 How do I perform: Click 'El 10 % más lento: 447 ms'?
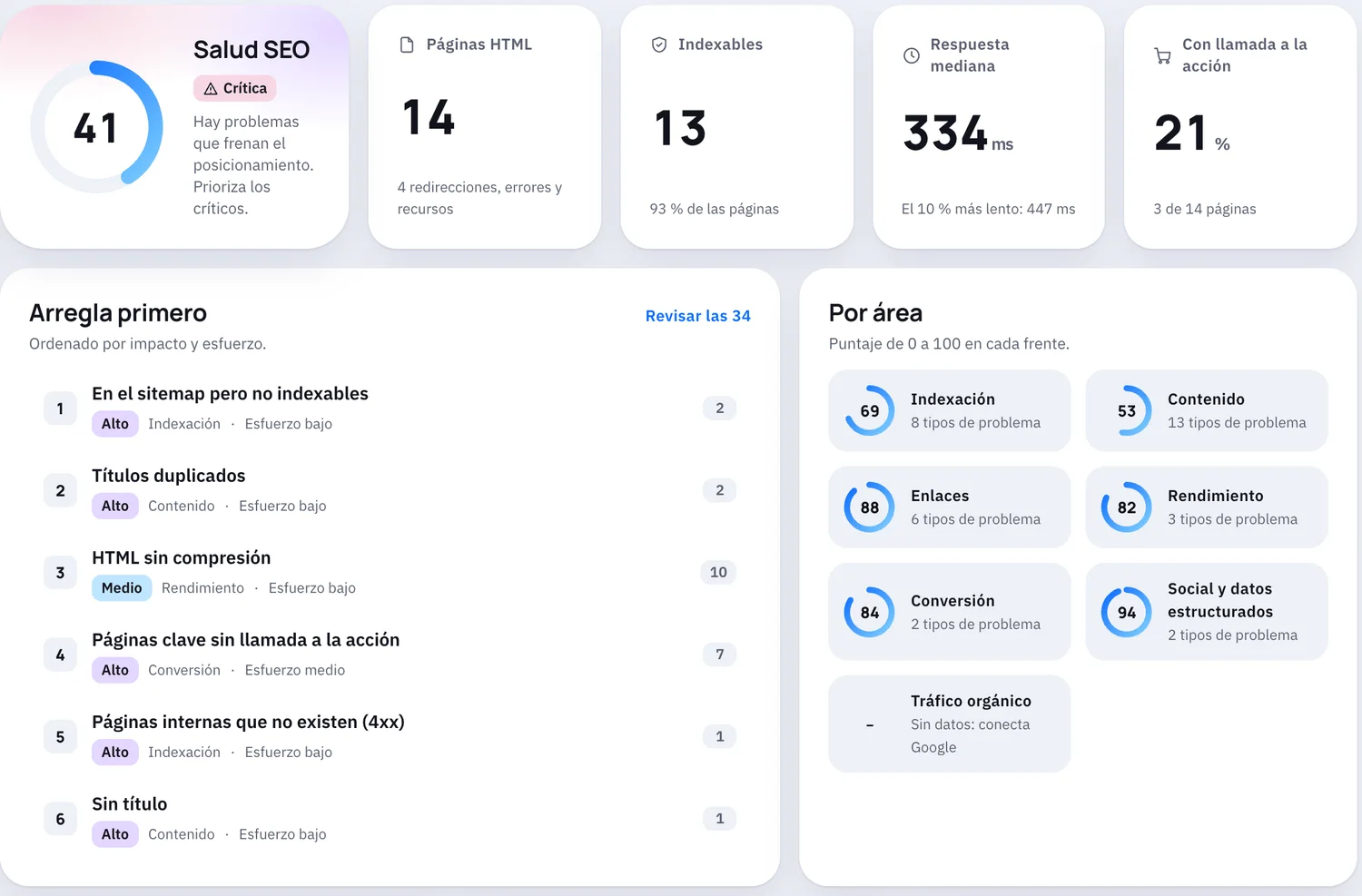[x=988, y=209]
